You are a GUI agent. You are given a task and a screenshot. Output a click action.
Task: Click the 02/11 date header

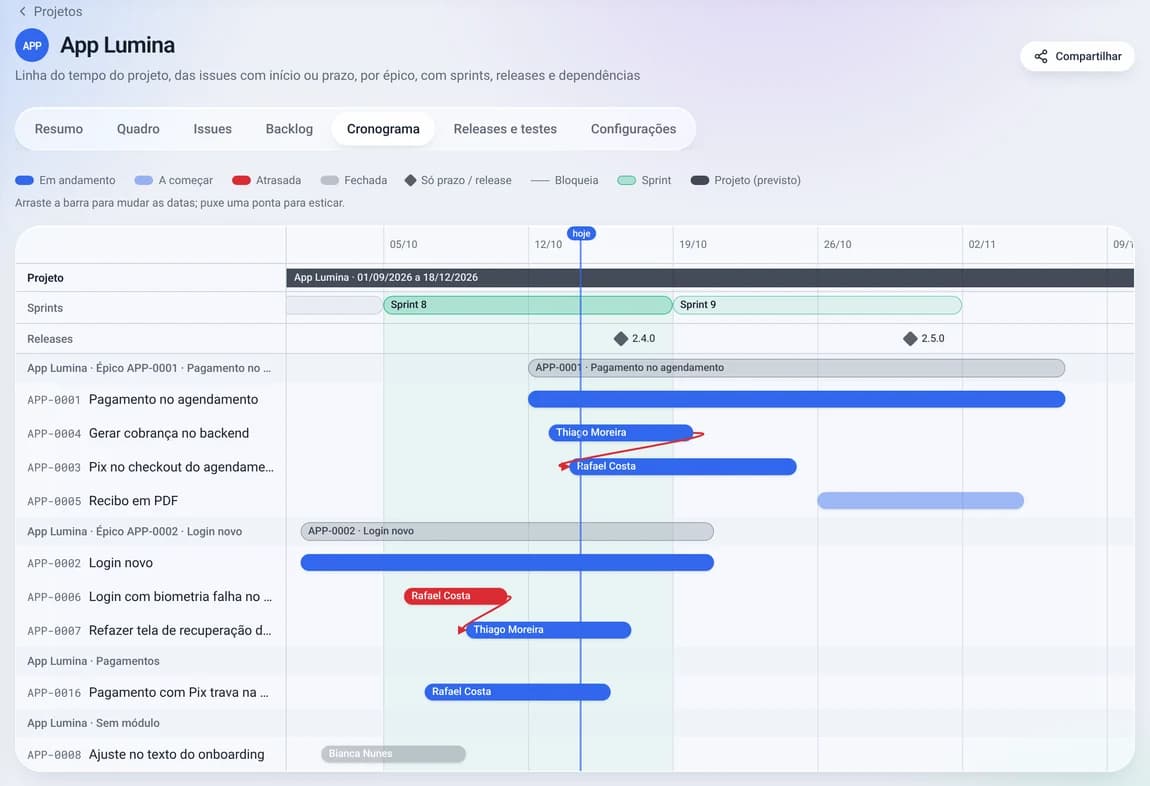[982, 244]
